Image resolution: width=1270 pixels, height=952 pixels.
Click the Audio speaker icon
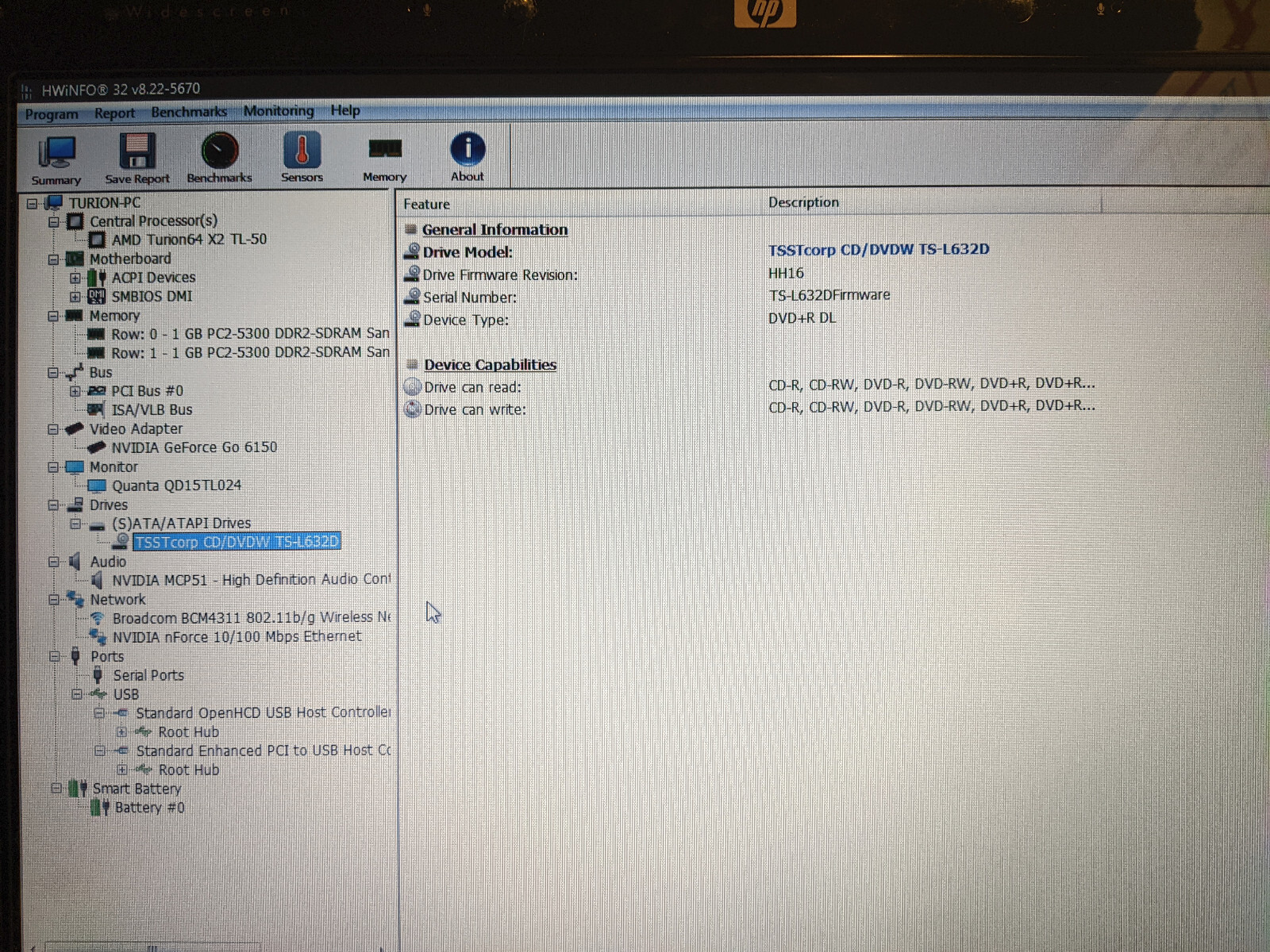click(75, 562)
